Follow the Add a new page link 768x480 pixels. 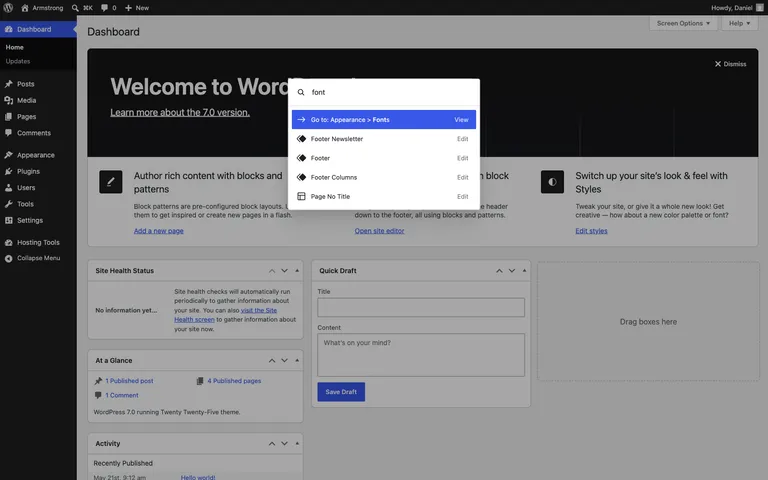click(x=159, y=231)
